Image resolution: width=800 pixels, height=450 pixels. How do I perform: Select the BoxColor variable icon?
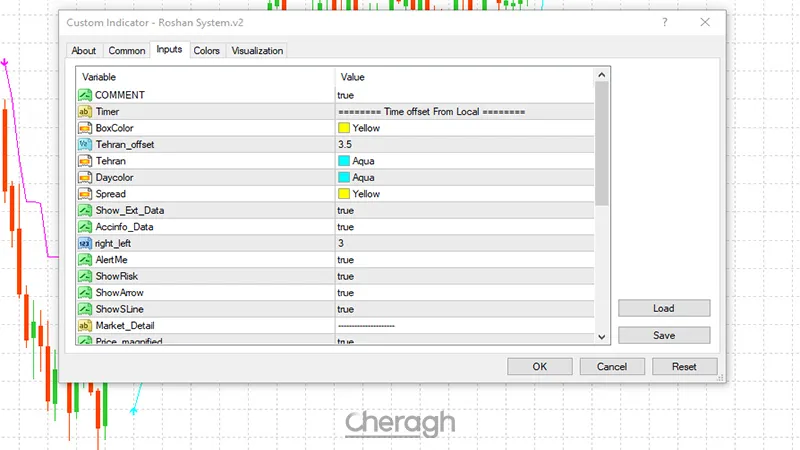click(x=85, y=128)
